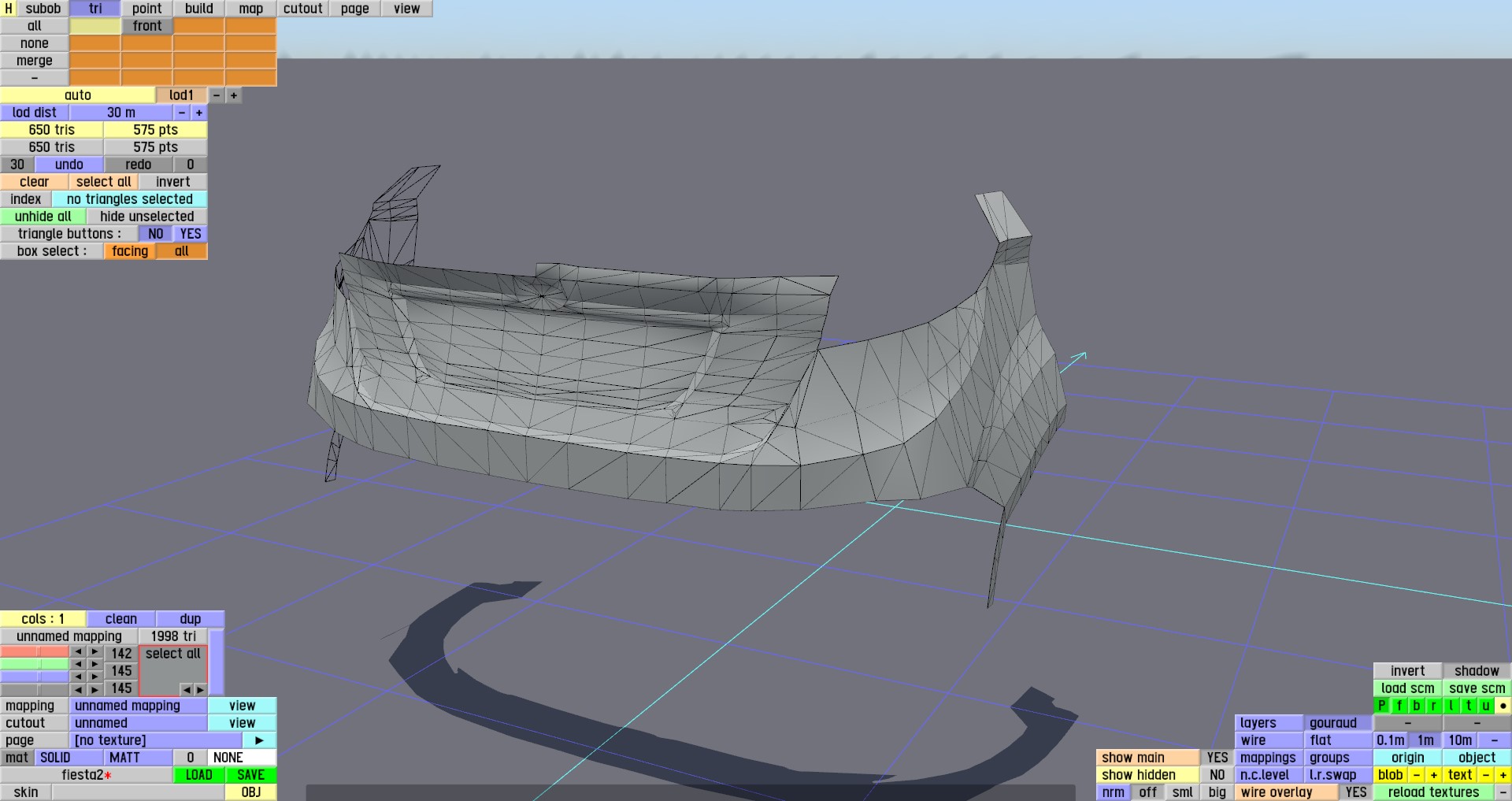
Task: Set box select to all
Action: [x=182, y=251]
